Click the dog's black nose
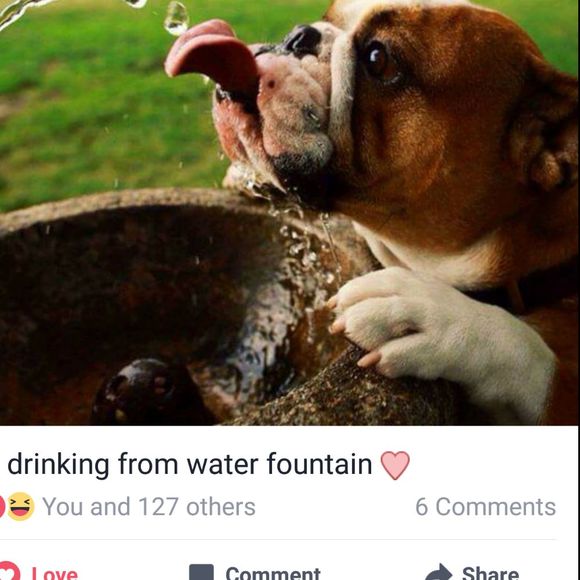Image resolution: width=580 pixels, height=580 pixels. (303, 40)
